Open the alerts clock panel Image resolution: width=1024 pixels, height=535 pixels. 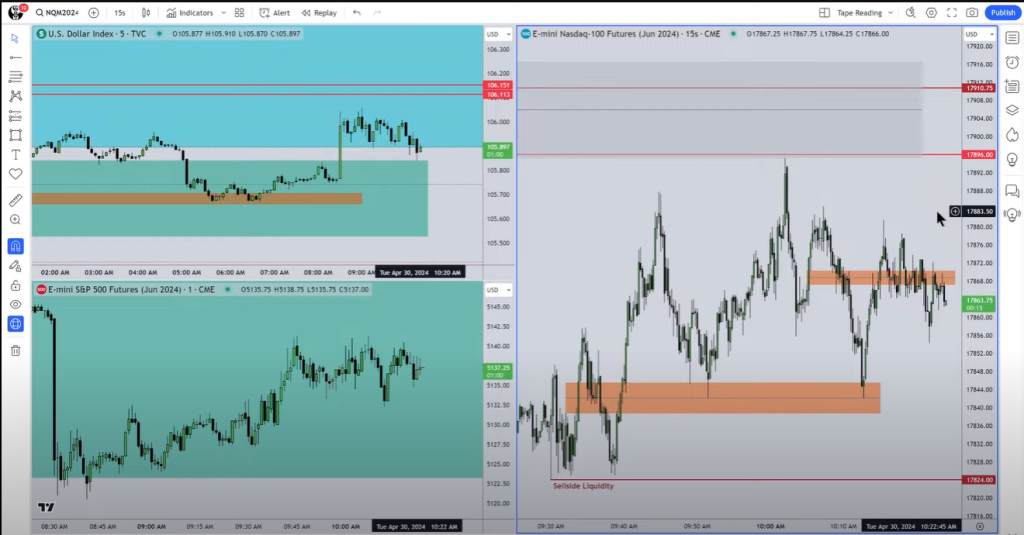click(x=1012, y=62)
